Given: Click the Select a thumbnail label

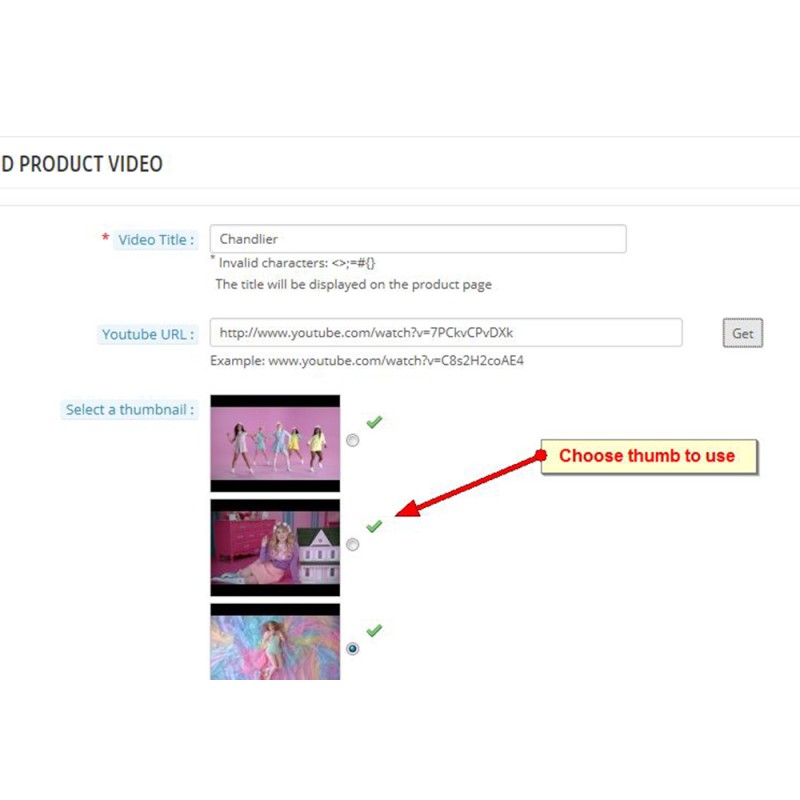Looking at the screenshot, I should [x=130, y=410].
